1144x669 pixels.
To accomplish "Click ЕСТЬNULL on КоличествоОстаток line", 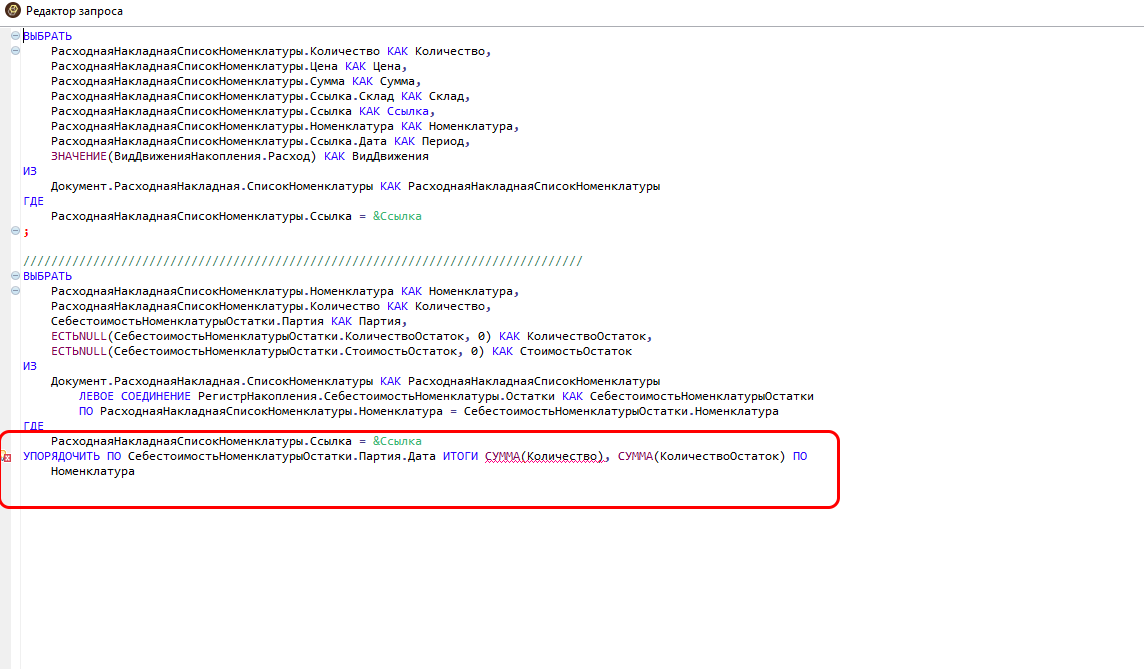I will [x=79, y=336].
